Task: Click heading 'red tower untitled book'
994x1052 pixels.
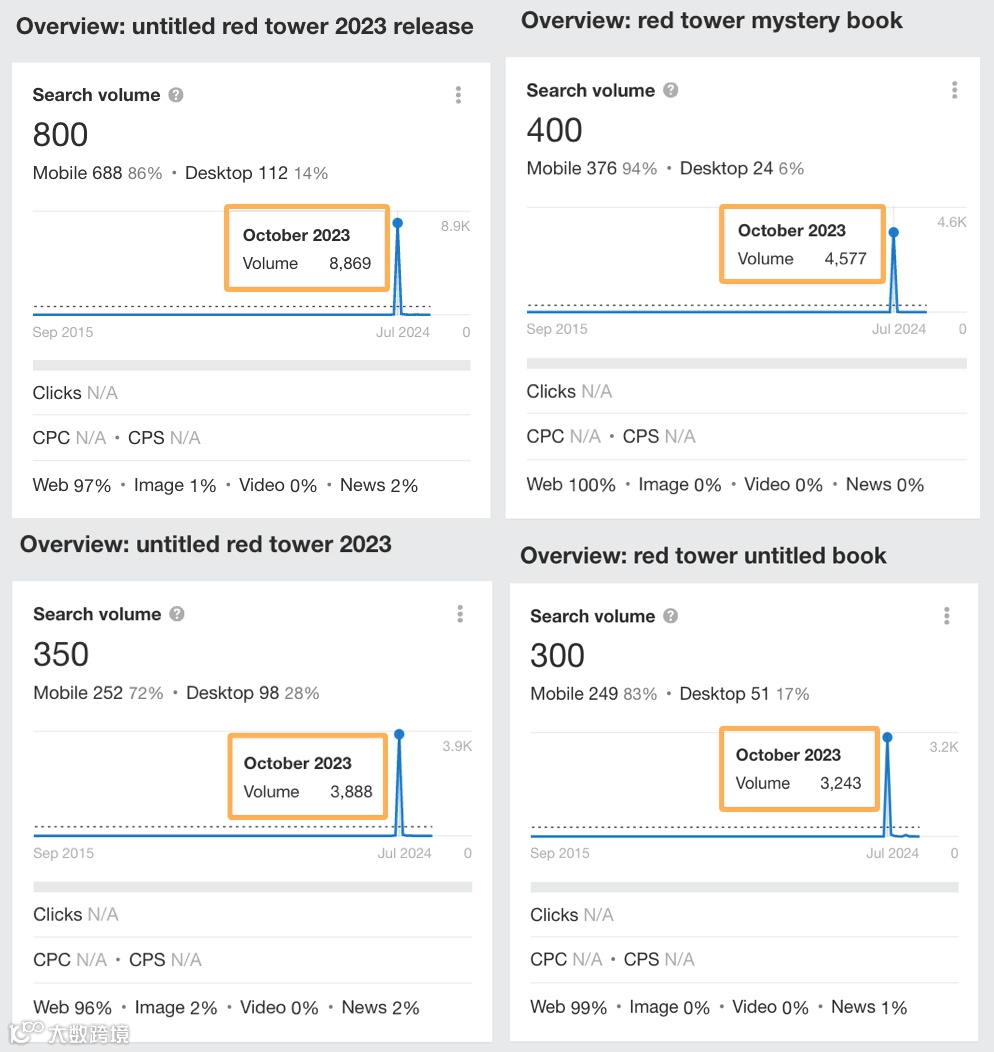Action: tap(703, 556)
